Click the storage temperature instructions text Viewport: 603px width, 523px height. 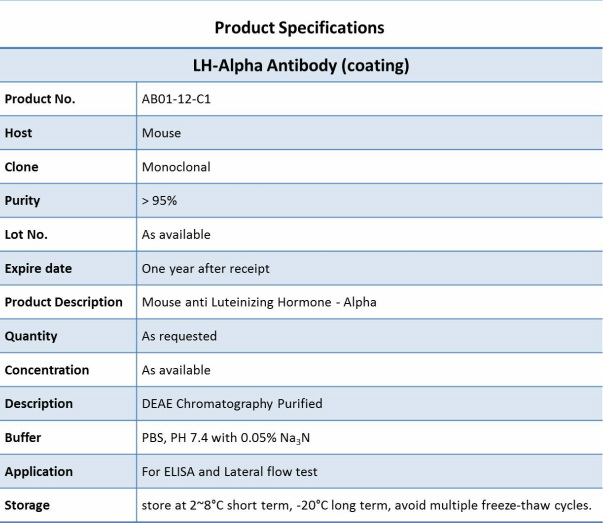tap(366, 505)
